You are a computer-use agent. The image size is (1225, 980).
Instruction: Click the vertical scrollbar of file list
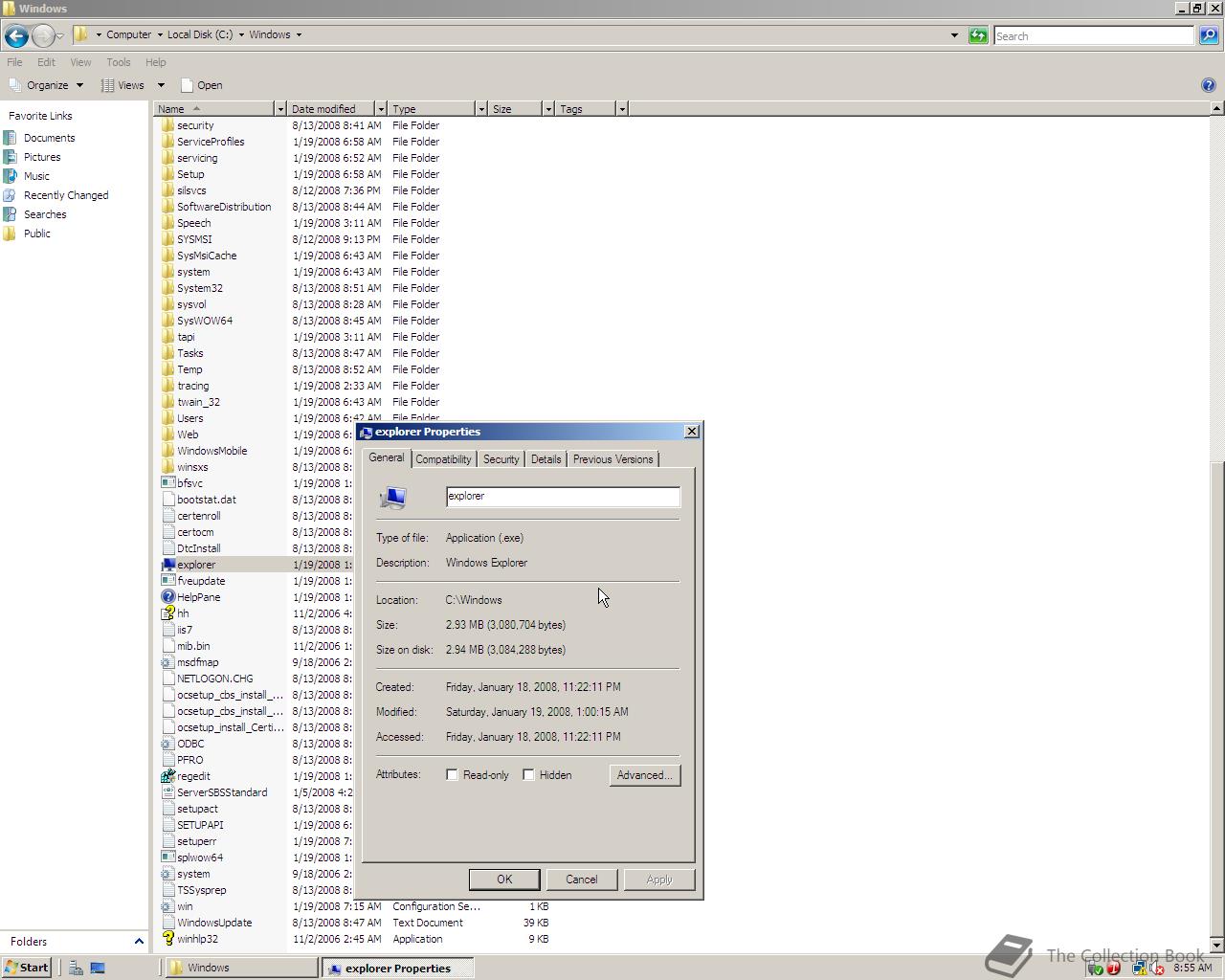[x=1217, y=702]
